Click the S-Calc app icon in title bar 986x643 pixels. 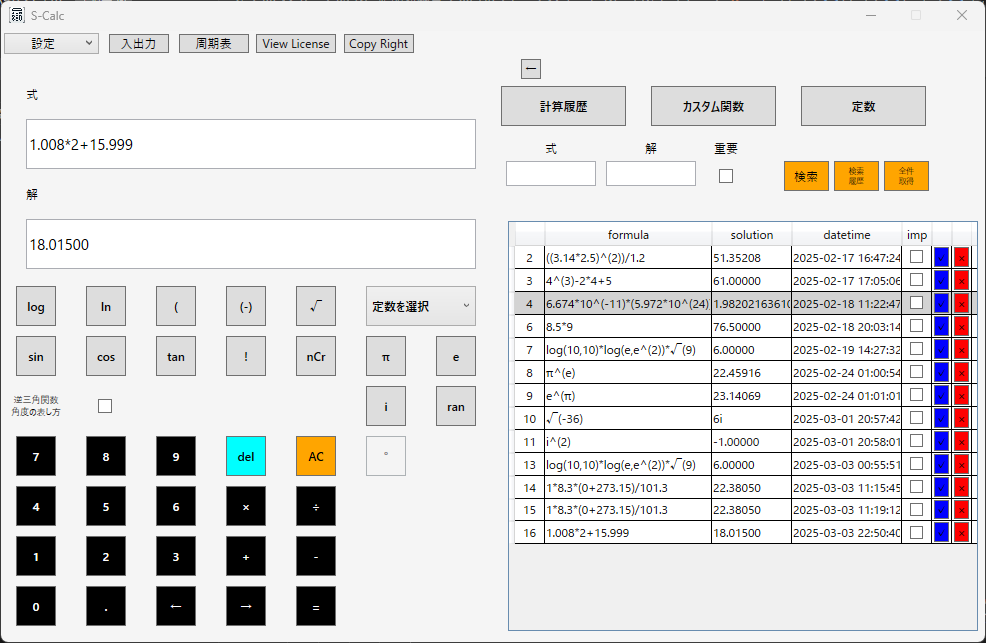[17, 15]
